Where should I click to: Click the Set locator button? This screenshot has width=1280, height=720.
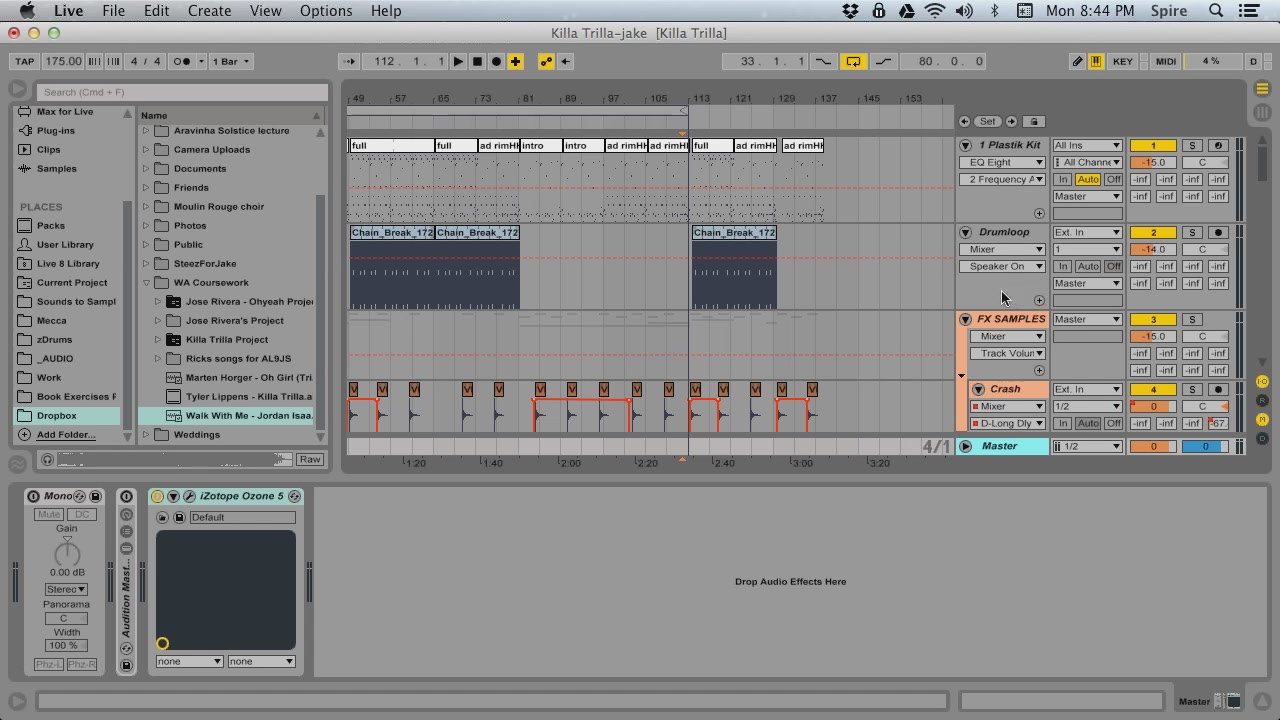[988, 121]
